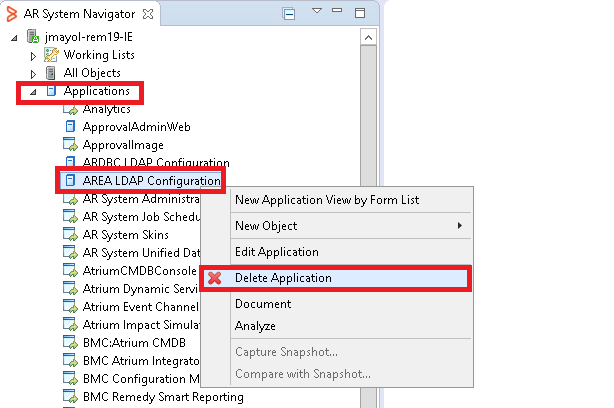This screenshot has width=614, height=408.
Task: Click the AR System Administration icon
Action: (x=70, y=199)
